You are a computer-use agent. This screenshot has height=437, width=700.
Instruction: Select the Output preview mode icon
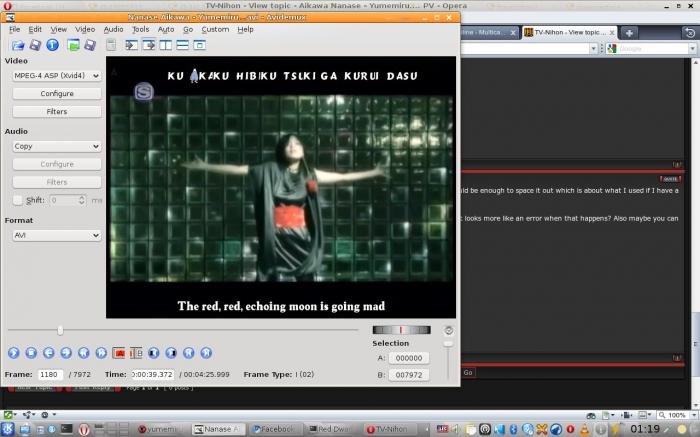tap(148, 45)
